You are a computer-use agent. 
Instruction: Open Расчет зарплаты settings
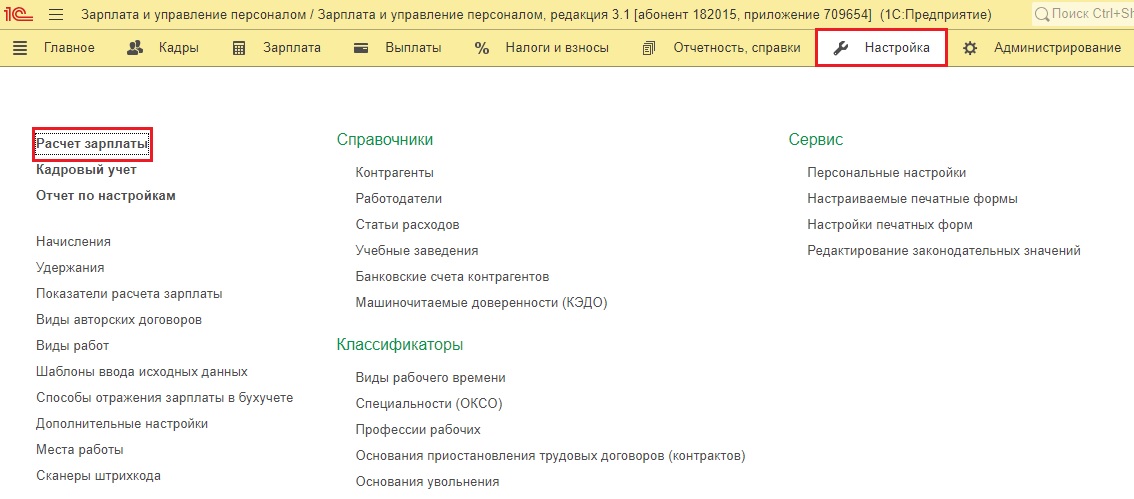click(93, 145)
